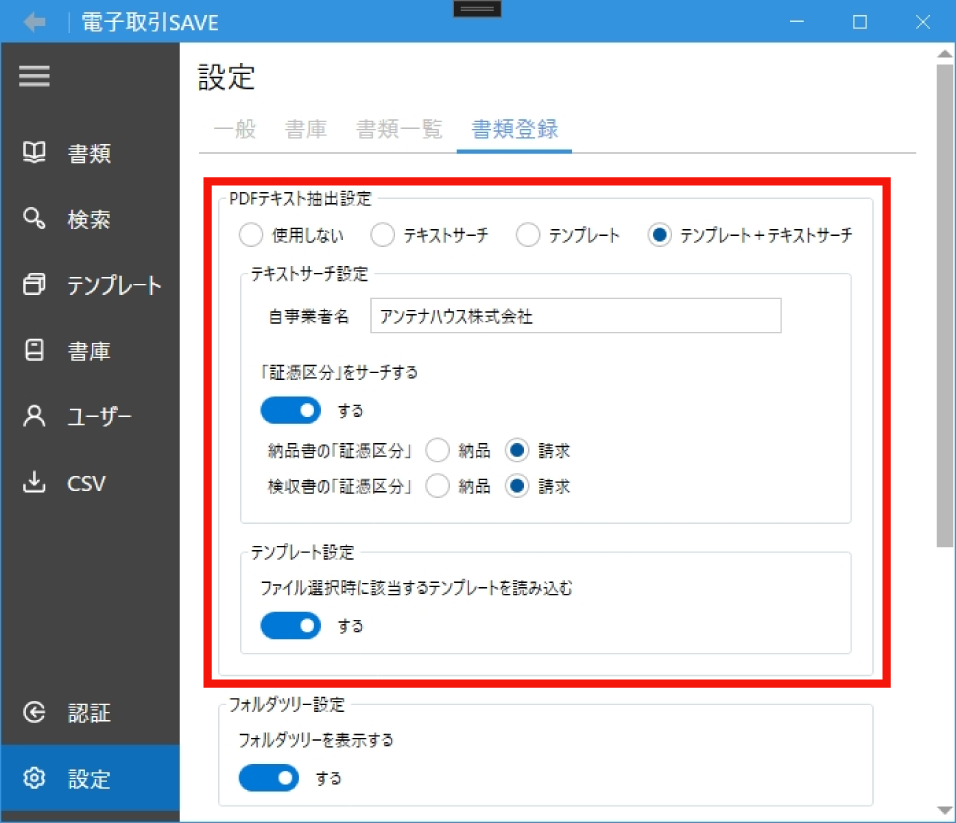Toggle the 「証憑区分」をサーチする switch

pos(290,410)
